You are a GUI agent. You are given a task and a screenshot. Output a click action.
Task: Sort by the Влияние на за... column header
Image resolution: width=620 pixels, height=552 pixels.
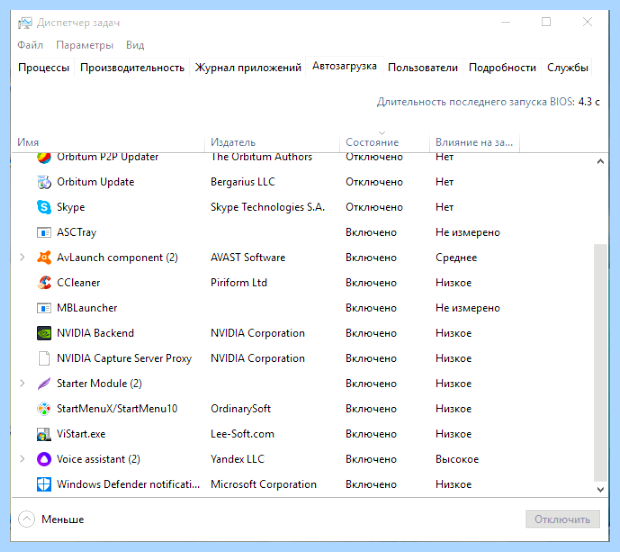click(474, 142)
